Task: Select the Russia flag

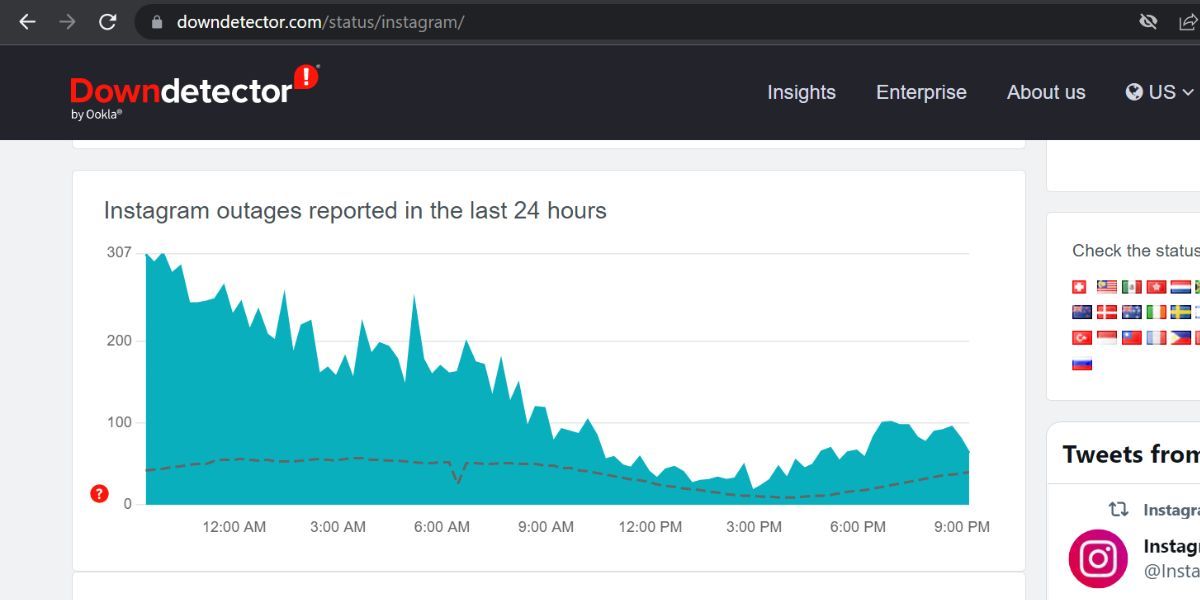Action: [x=1082, y=363]
